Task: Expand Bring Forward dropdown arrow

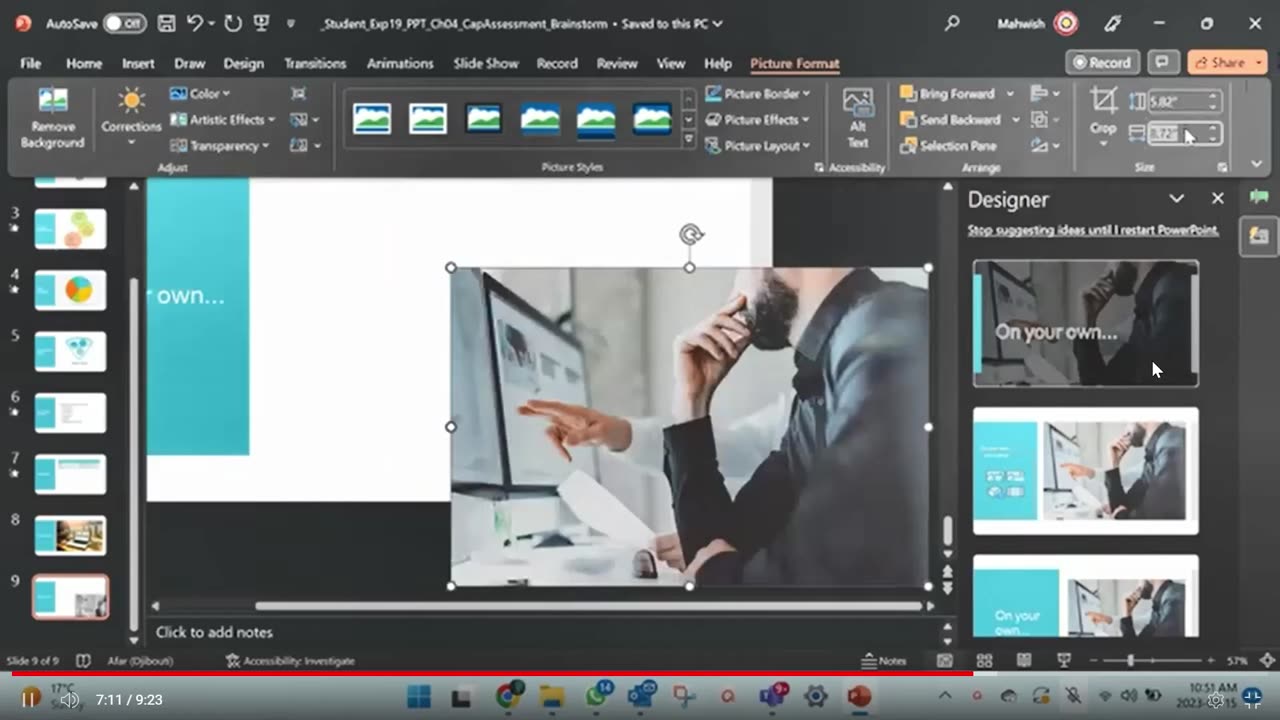Action: coord(1010,94)
